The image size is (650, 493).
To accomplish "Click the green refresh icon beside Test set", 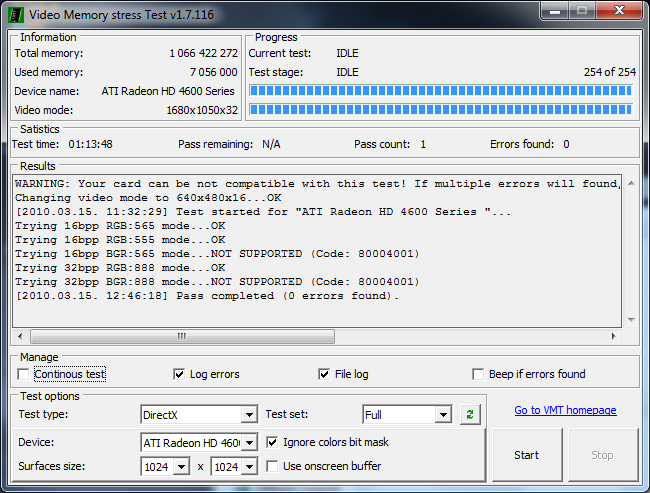I will click(x=470, y=414).
